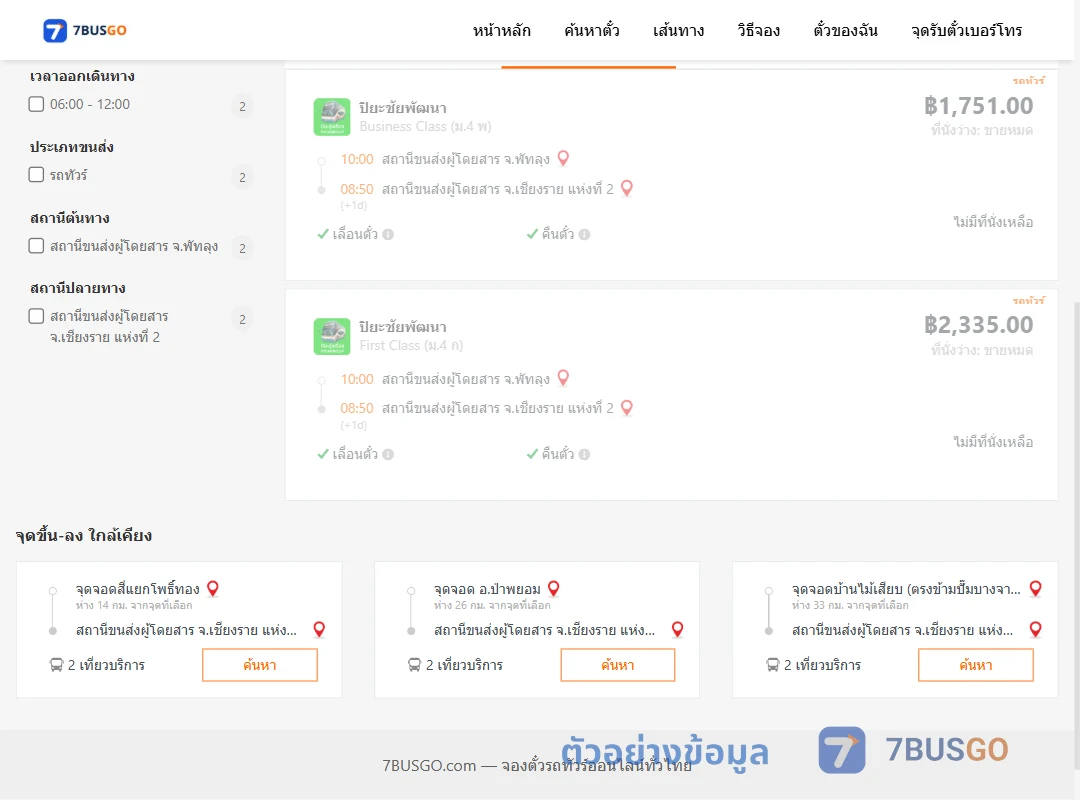Click the Business Class operator bus thumbnail
The image size is (1080, 800).
[332, 116]
